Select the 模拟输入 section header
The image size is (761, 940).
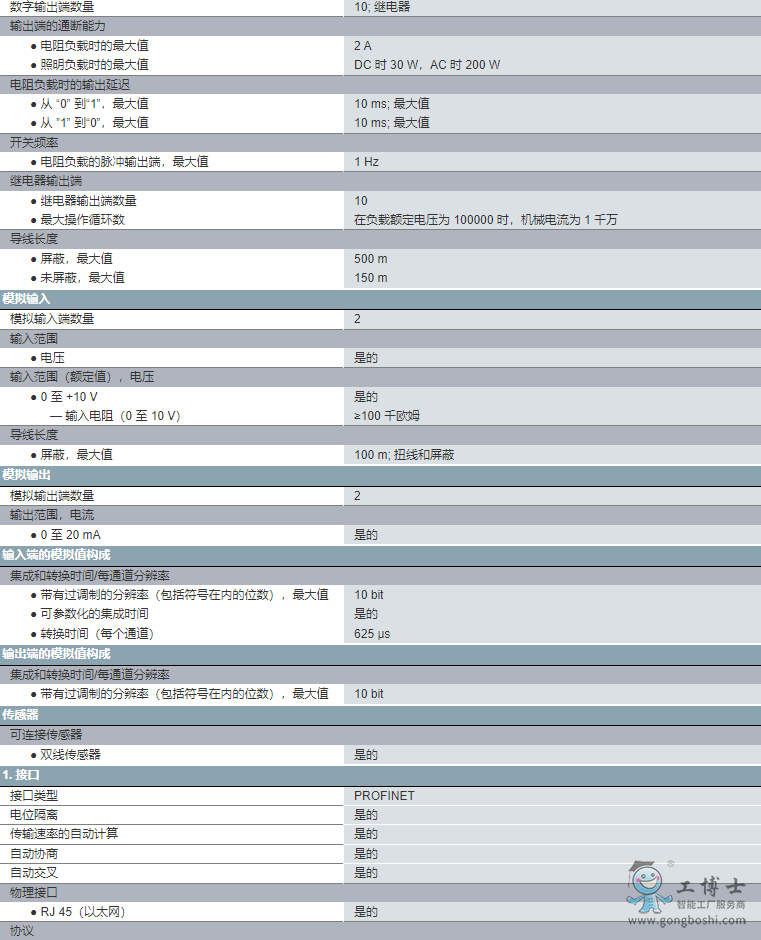27,299
